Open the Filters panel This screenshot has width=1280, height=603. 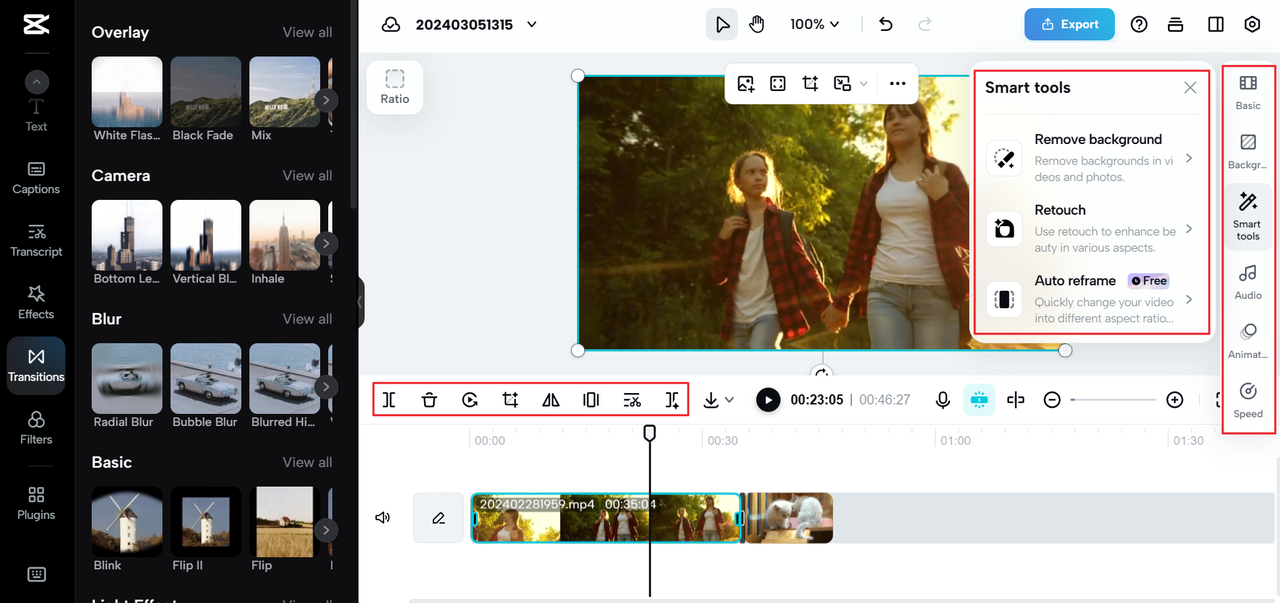pyautogui.click(x=36, y=427)
